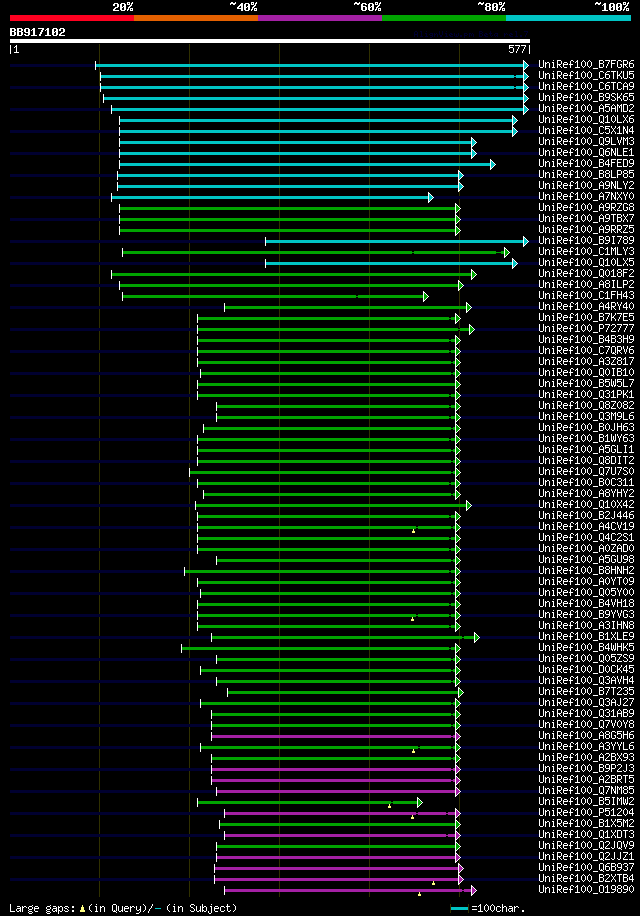
Task: Click the green ~80% identity legend segment
Action: coord(444,18)
